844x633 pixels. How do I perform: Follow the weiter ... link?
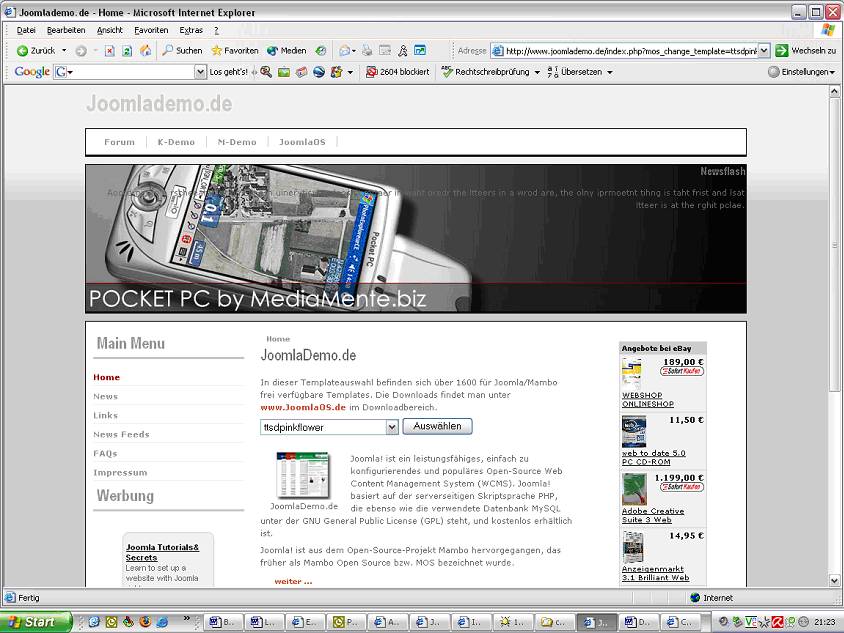tap(293, 581)
